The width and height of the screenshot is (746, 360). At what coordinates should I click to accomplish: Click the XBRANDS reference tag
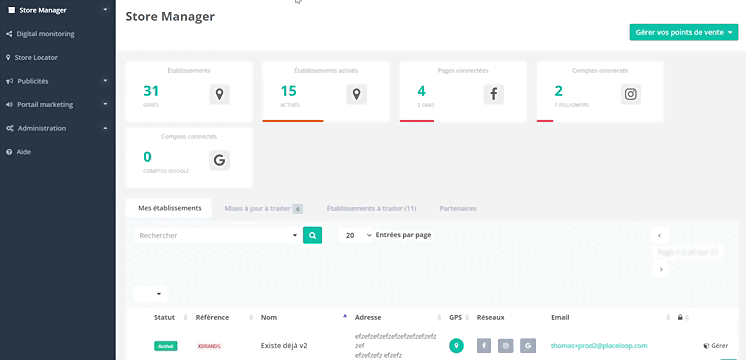tap(209, 346)
